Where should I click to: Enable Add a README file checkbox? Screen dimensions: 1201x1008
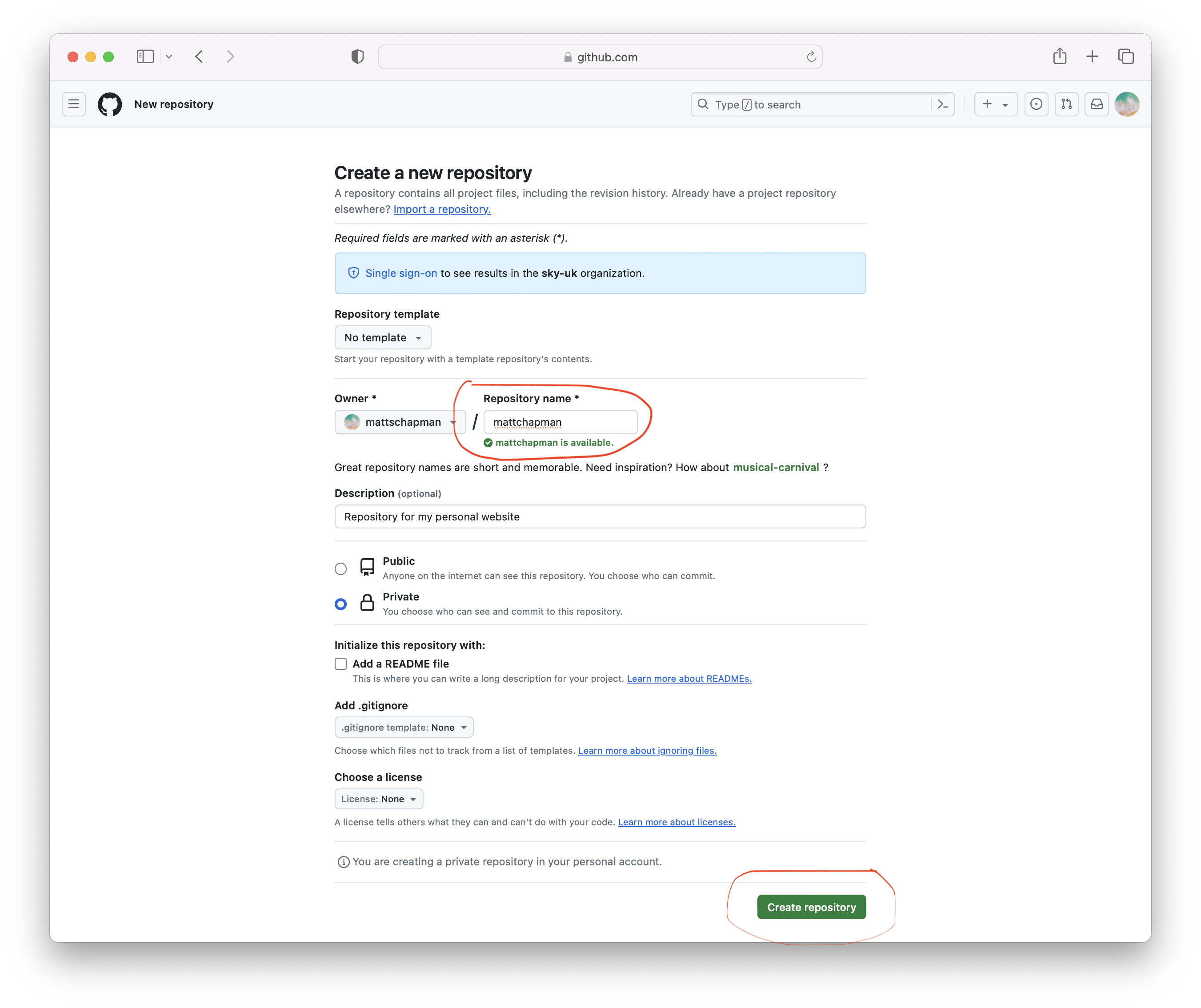coord(341,663)
